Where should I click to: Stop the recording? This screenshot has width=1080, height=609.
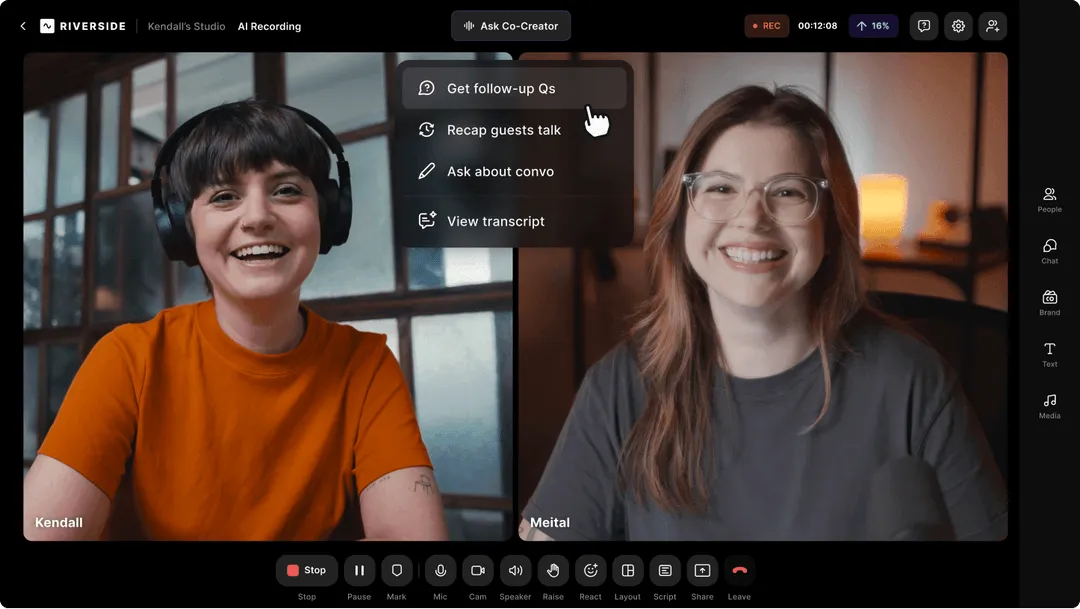(307, 570)
